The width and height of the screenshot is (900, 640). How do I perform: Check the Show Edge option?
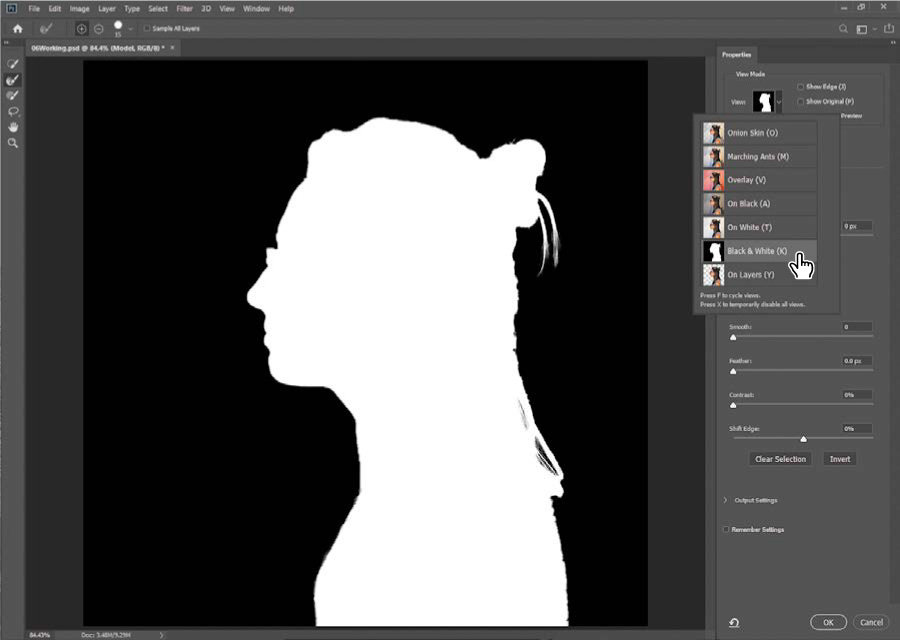(800, 87)
